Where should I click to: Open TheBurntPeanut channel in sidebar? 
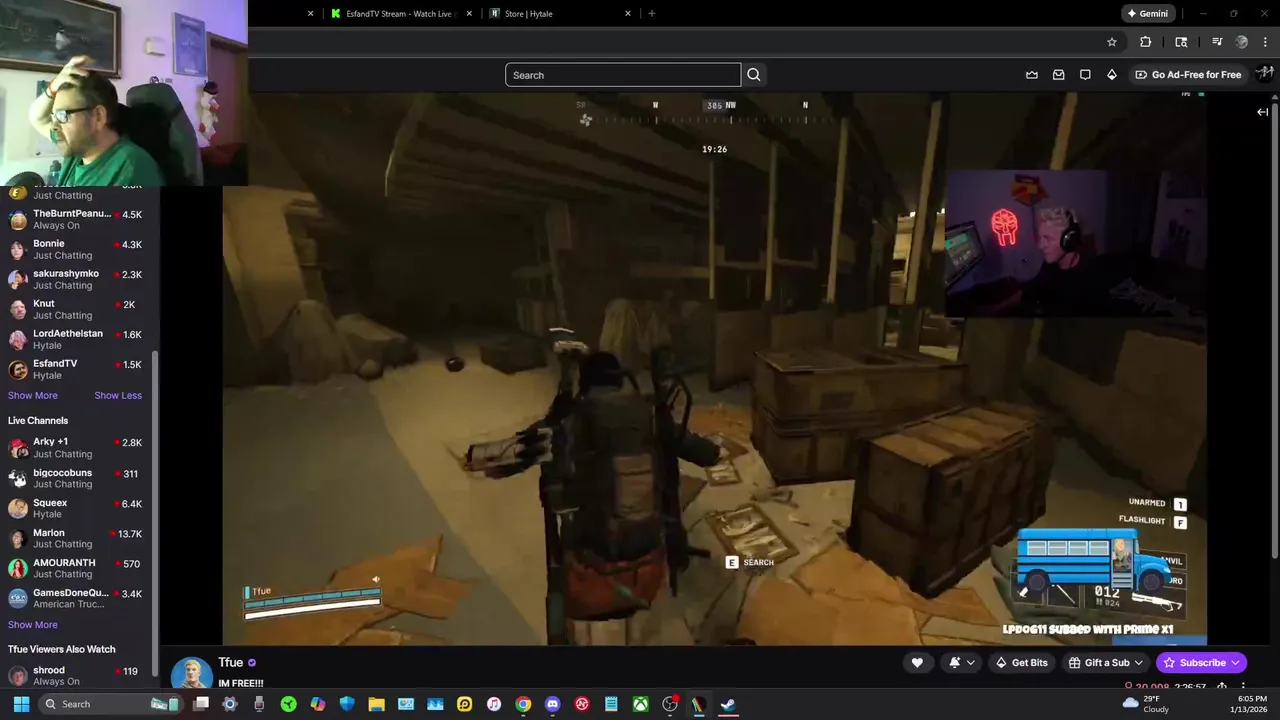tap(78, 219)
